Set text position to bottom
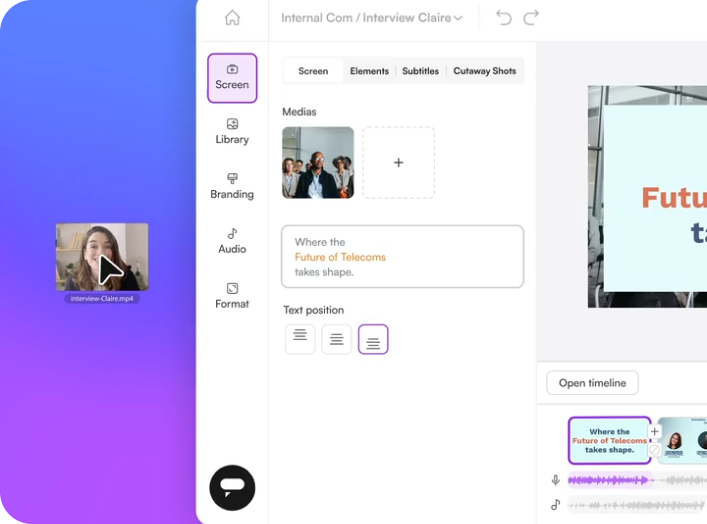 click(373, 339)
